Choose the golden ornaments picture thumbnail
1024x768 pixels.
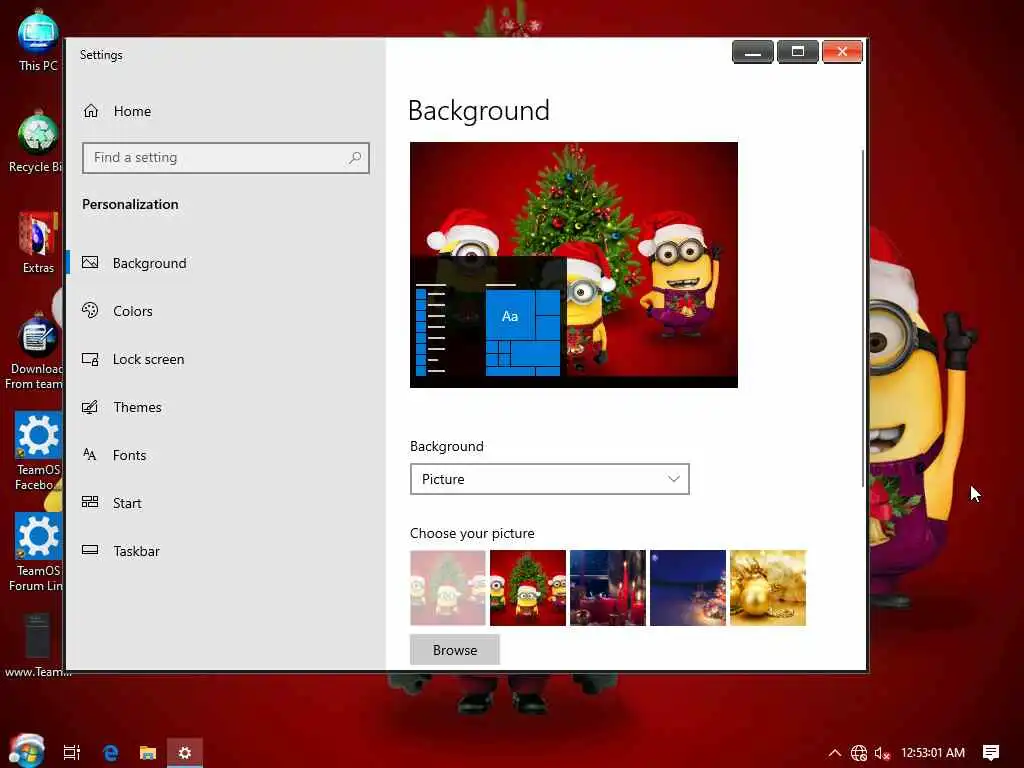point(768,588)
